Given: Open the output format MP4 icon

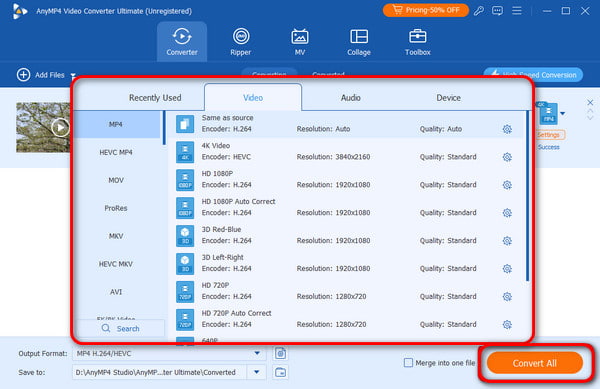Looking at the screenshot, I should 548,114.
